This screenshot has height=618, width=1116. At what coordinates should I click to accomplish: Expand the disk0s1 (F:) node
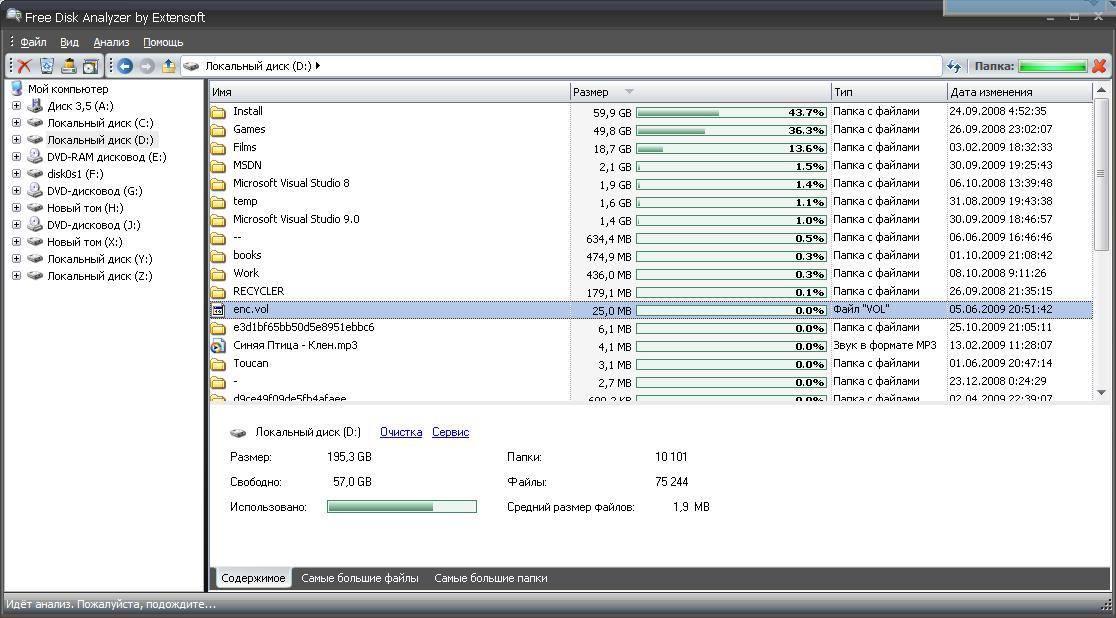(16, 174)
